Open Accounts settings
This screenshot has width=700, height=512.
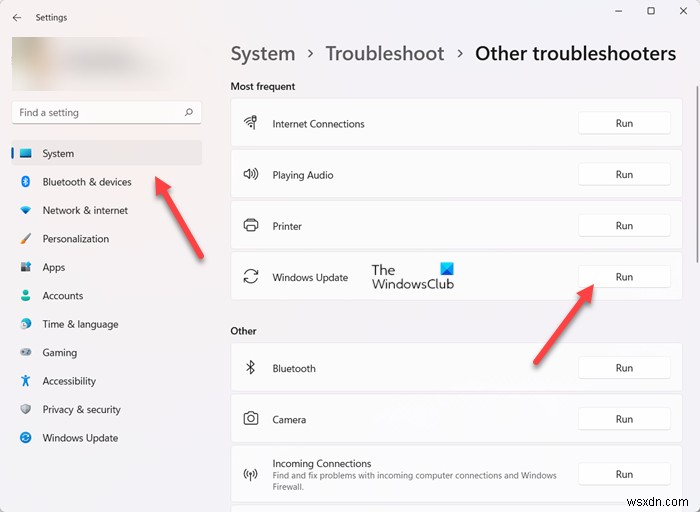click(107, 296)
